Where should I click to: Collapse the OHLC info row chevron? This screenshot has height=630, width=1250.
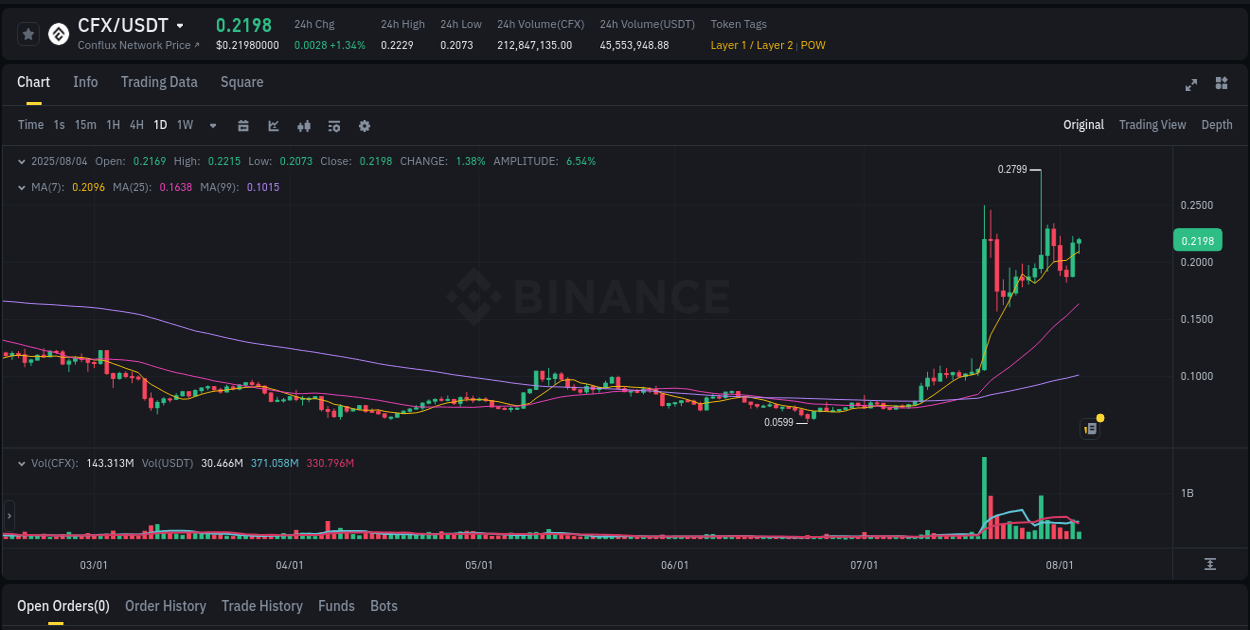pyautogui.click(x=22, y=160)
